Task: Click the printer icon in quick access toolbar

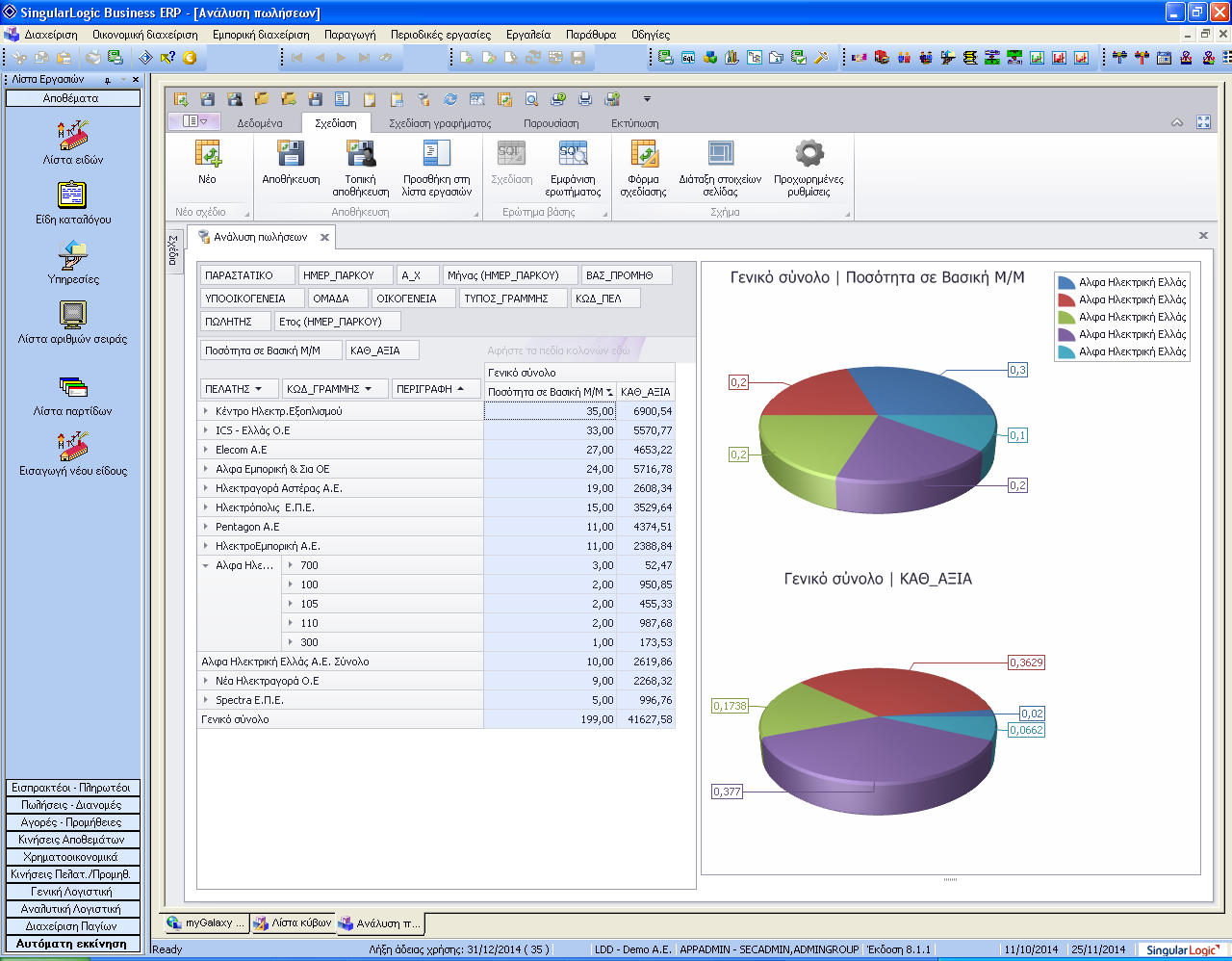Action: (x=585, y=99)
